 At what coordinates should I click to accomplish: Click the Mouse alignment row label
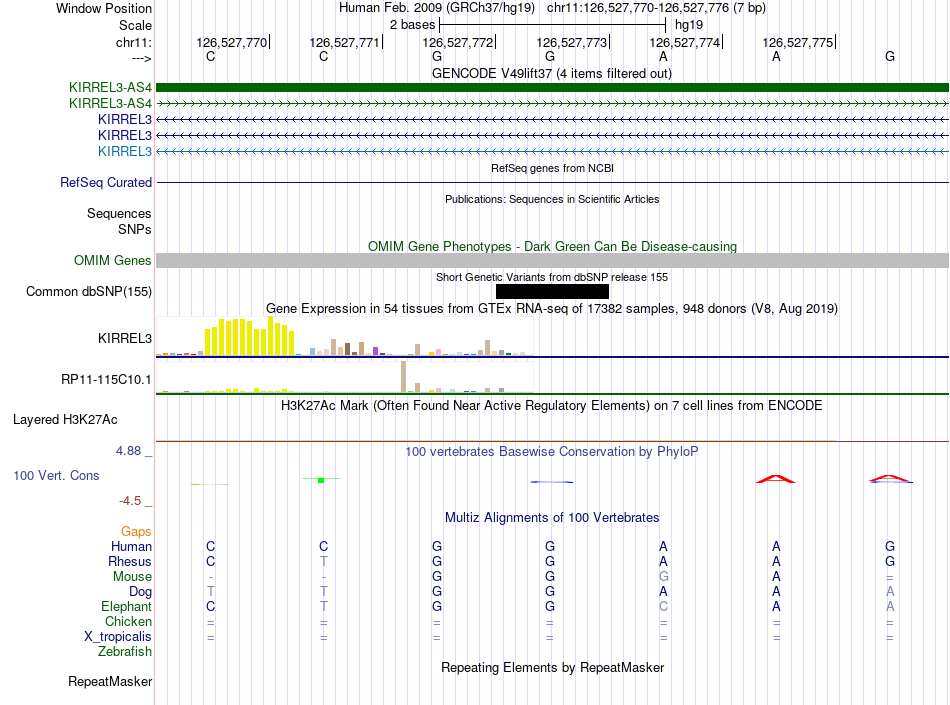click(132, 577)
